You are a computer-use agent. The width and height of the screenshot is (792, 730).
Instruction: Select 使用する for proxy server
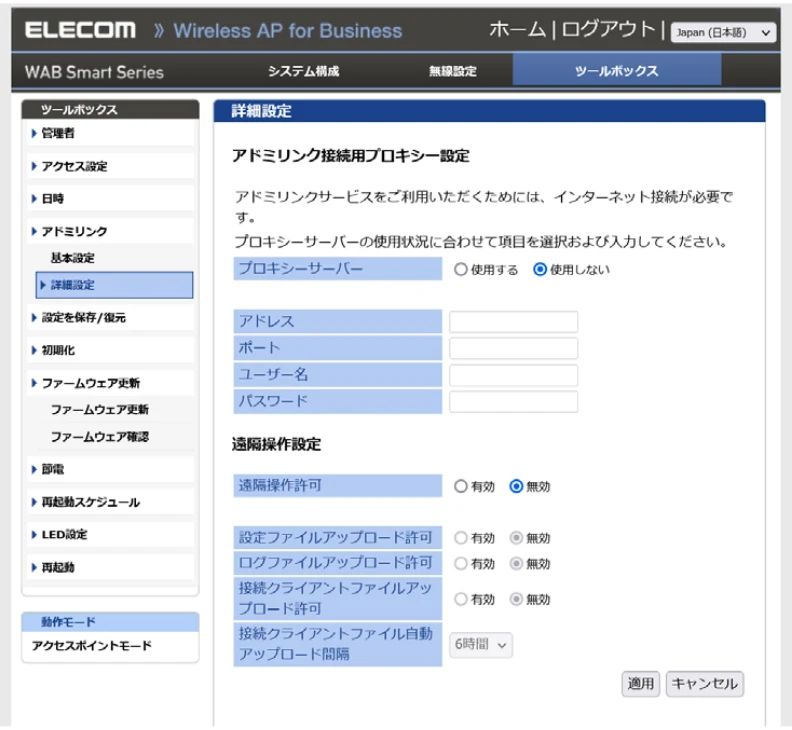[460, 269]
